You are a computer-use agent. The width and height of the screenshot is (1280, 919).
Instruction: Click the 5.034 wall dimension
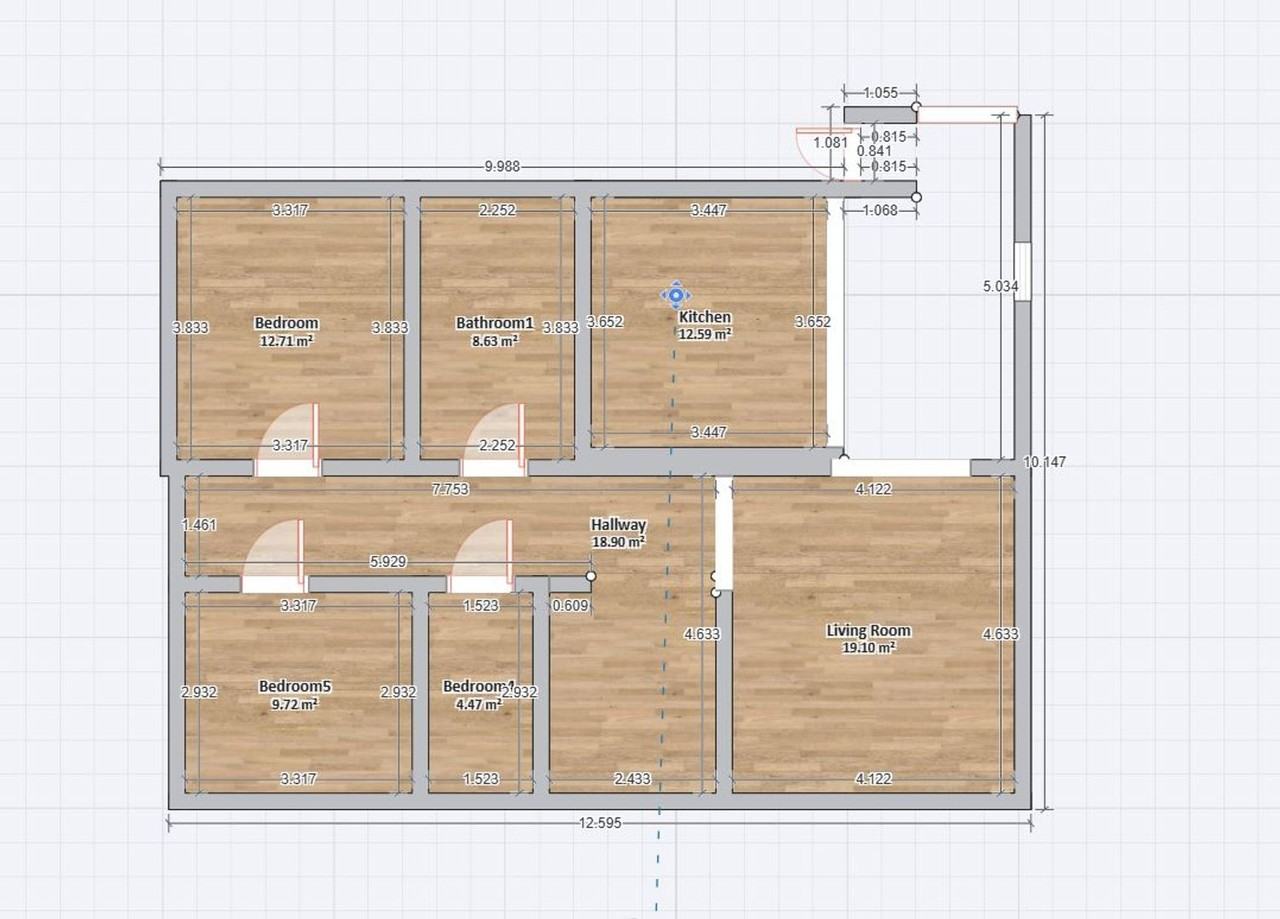[1000, 286]
